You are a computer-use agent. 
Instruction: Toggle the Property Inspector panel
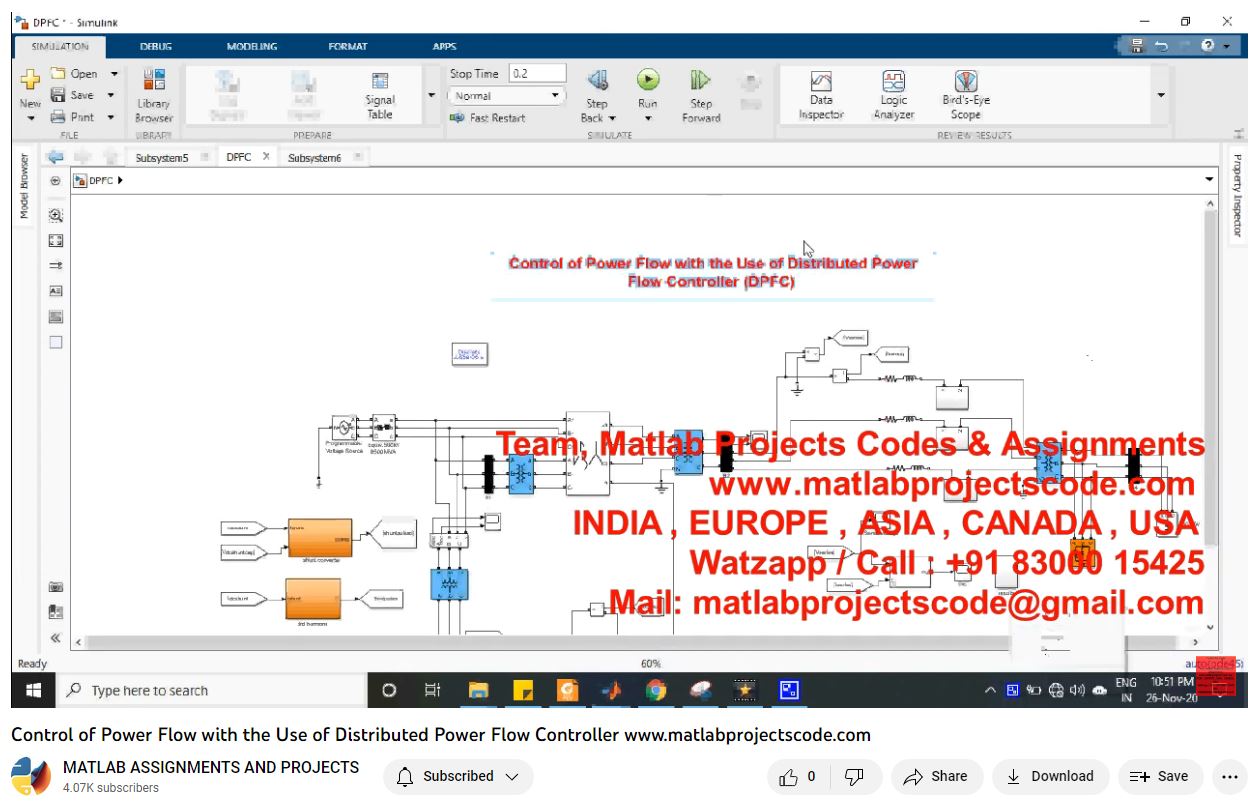[x=1237, y=195]
